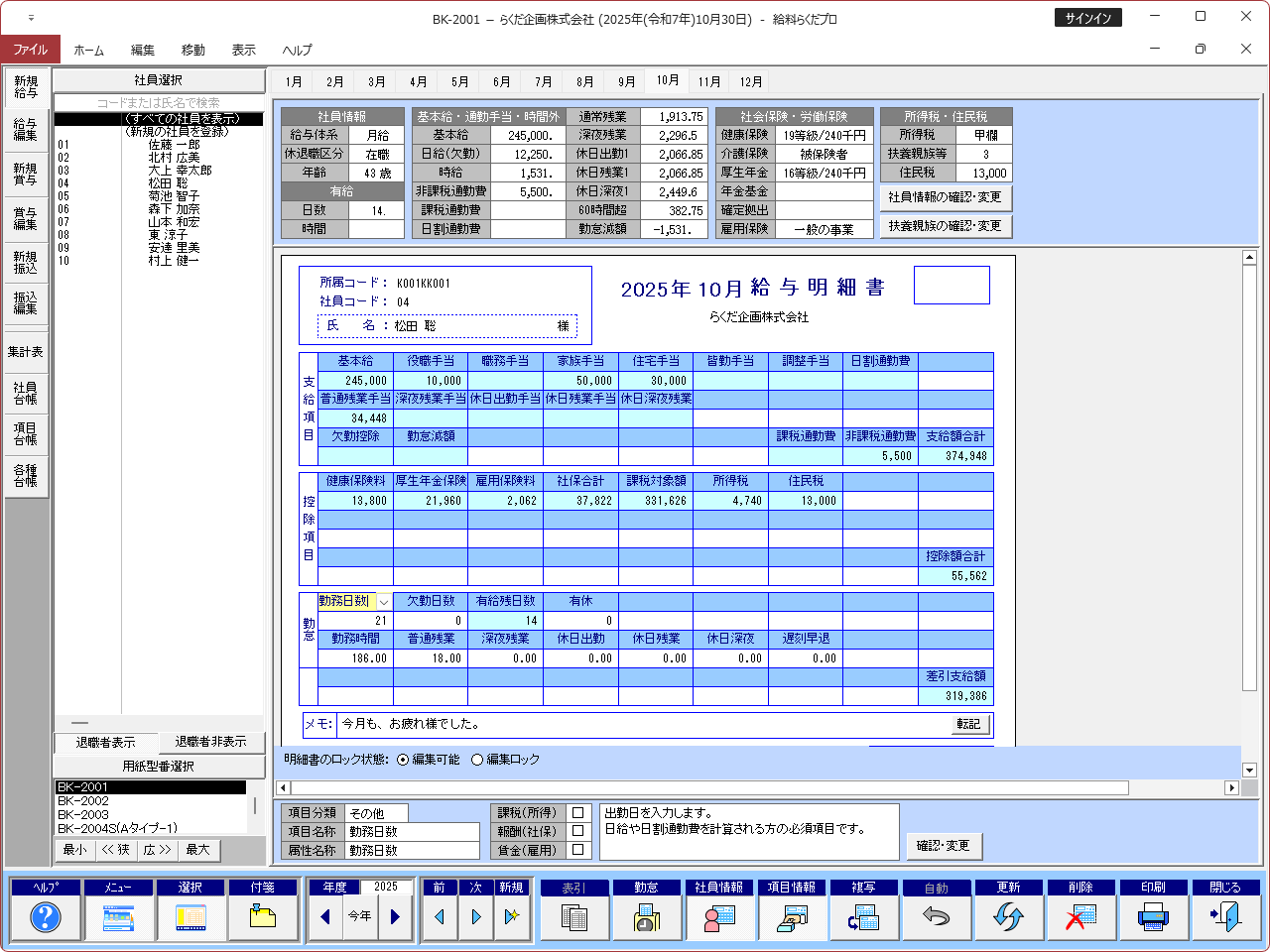Click the 項目情報 item info icon

792,917
